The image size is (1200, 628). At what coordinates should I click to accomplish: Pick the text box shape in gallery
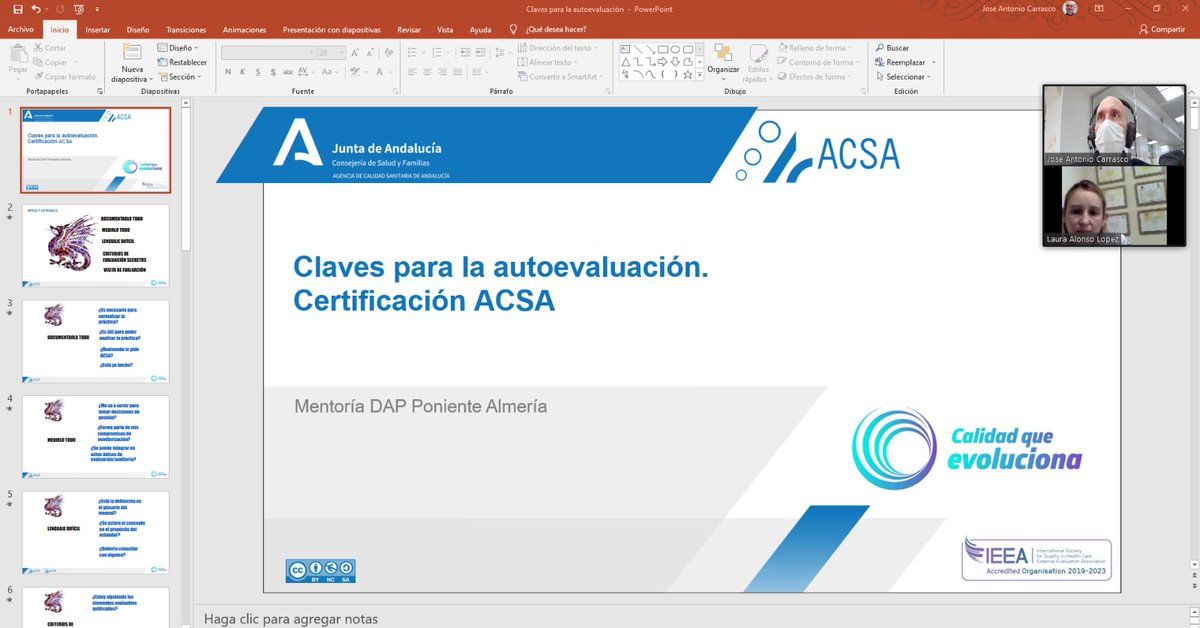(625, 49)
